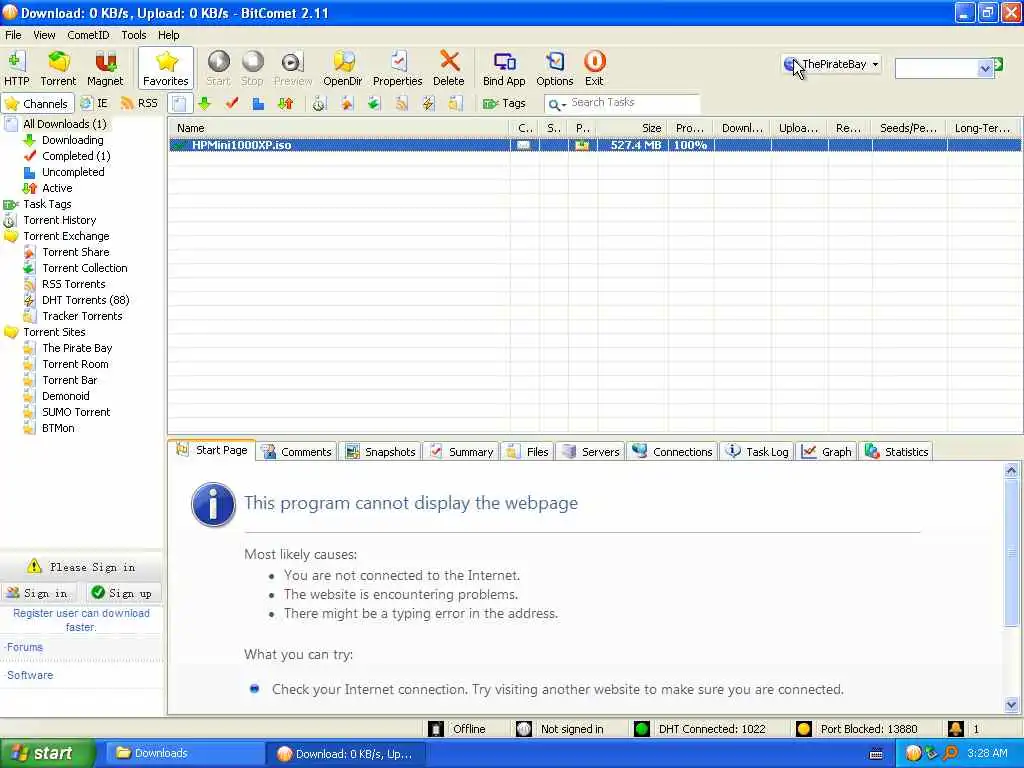Switch to the Connections tab
The image size is (1024, 768).
coord(673,452)
